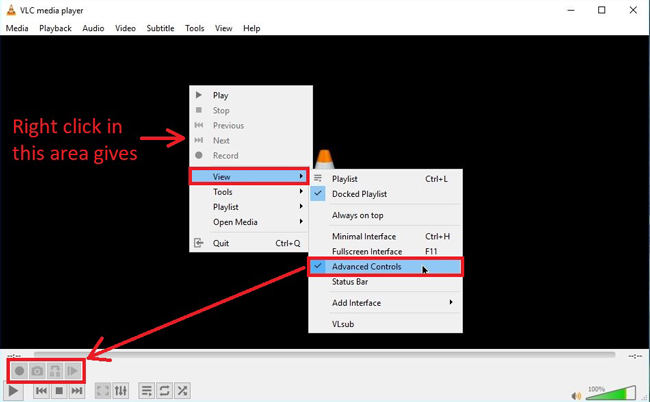Open the Subtitle menu
650x402 pixels.
[160, 28]
